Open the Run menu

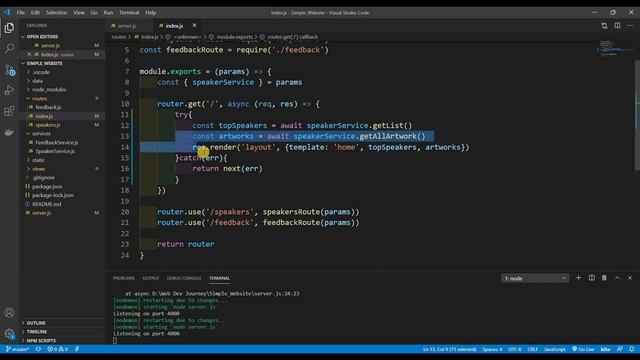pos(108,13)
